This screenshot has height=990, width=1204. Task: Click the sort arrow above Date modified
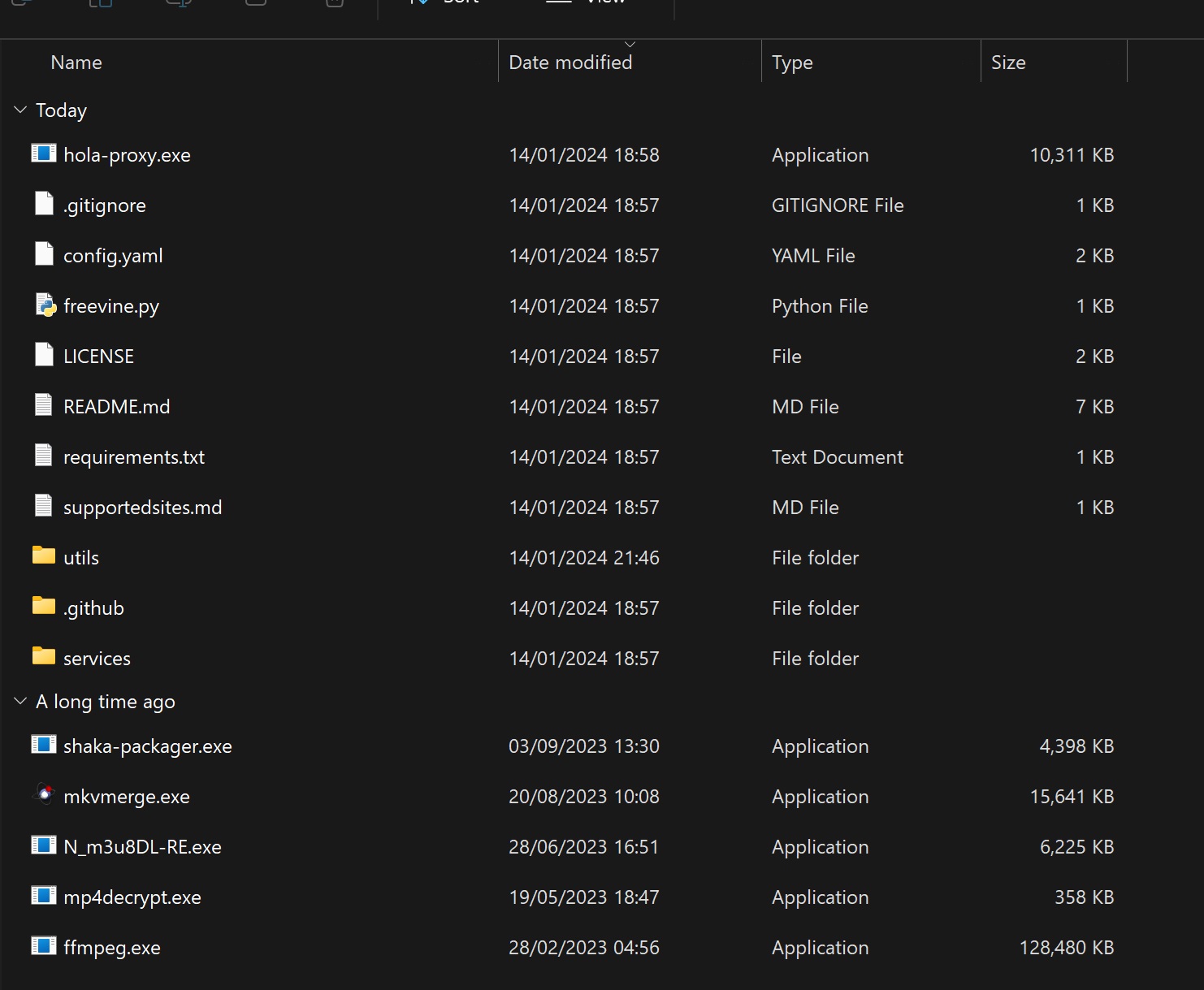coord(630,45)
